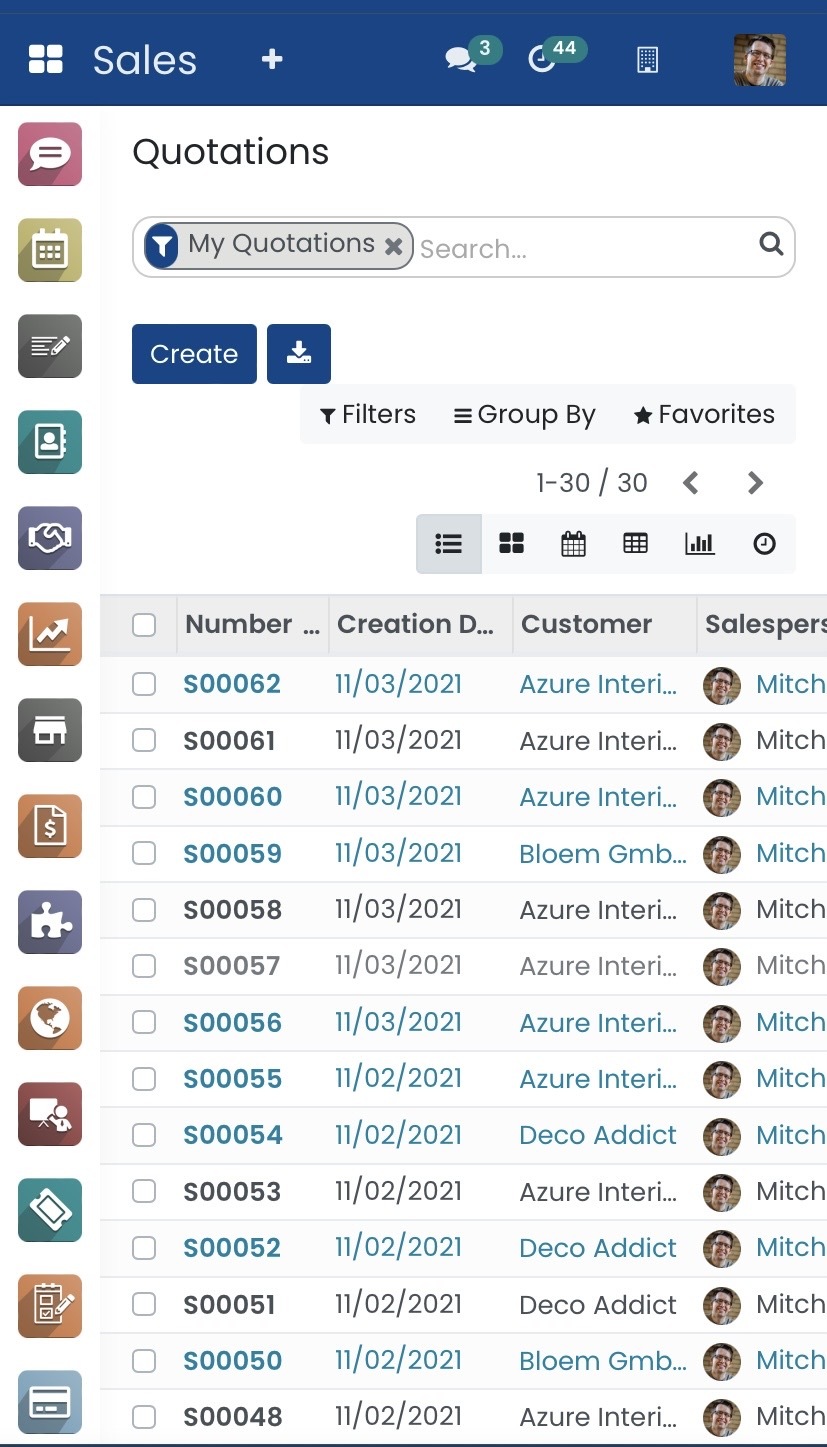Open the Contacts app in sidebar

(x=50, y=442)
